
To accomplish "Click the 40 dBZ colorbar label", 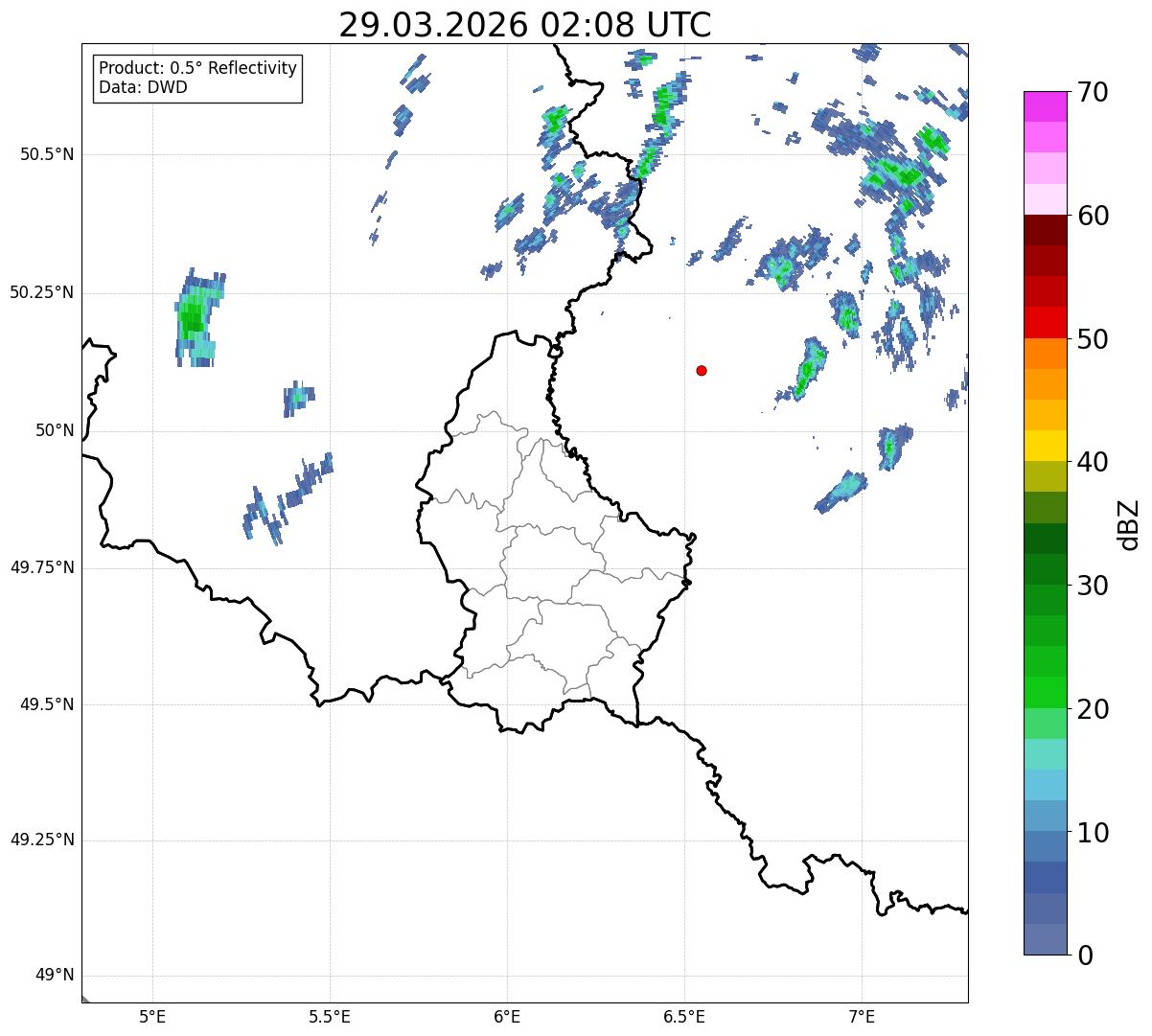I will coord(1093,462).
